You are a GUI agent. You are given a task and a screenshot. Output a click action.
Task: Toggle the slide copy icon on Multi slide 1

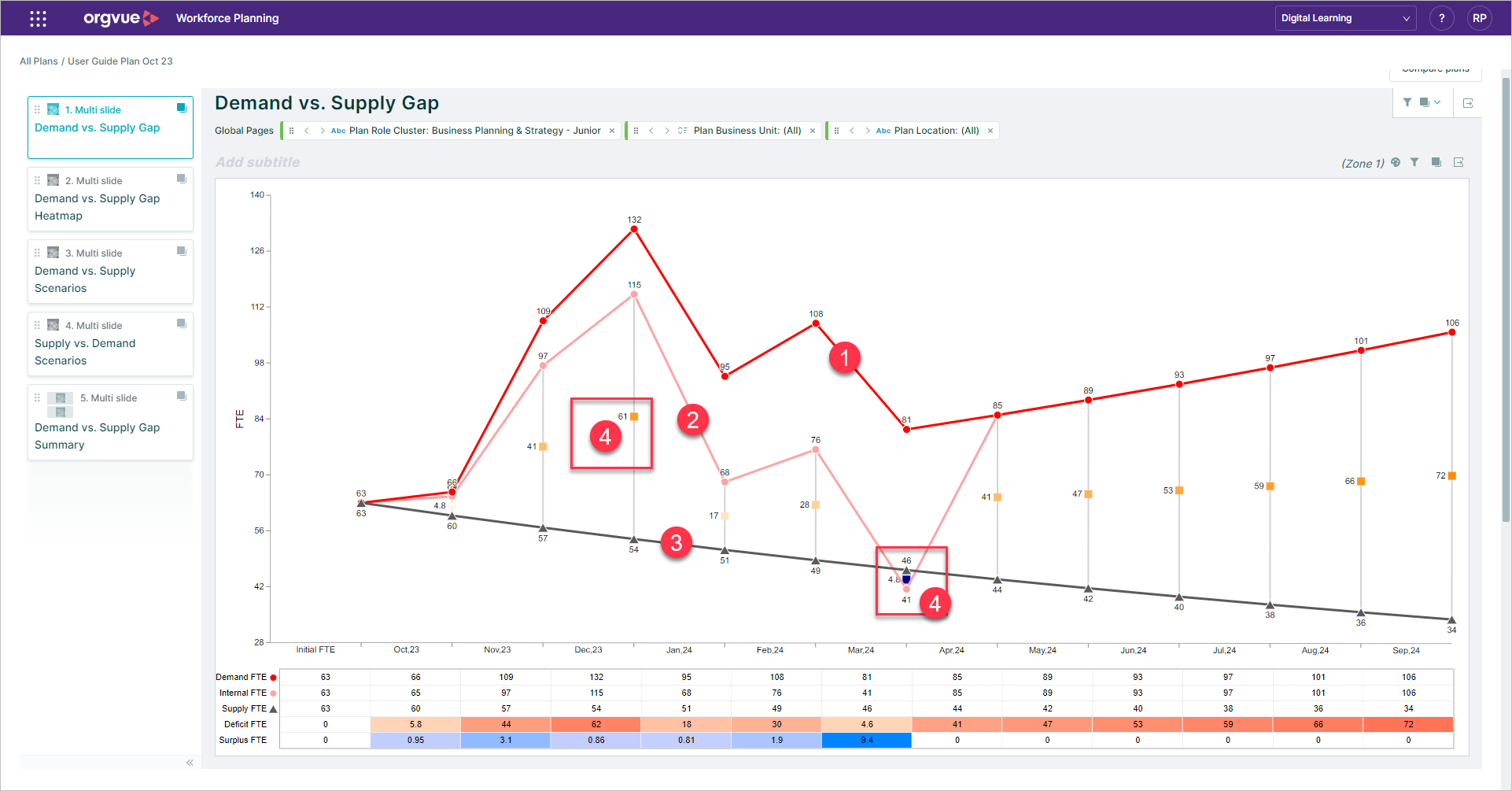[x=181, y=107]
